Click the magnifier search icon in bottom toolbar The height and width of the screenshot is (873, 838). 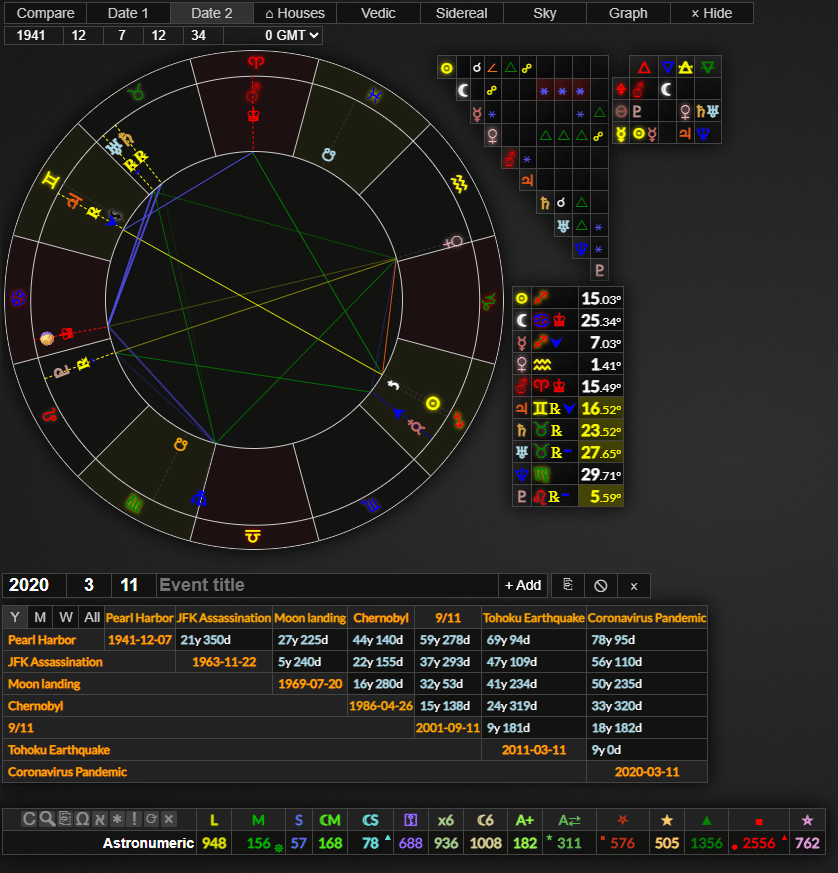[x=45, y=819]
